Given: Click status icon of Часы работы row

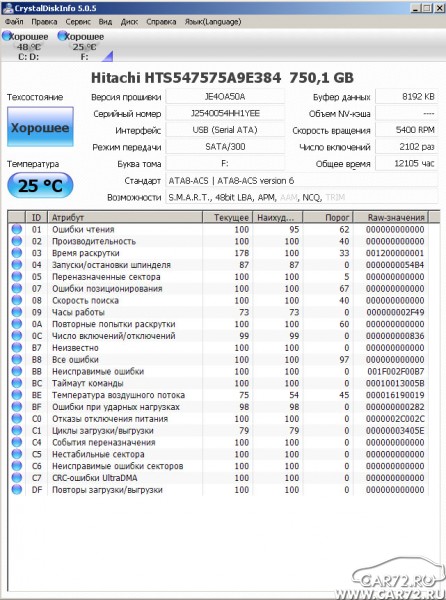Looking at the screenshot, I should (x=16, y=312).
